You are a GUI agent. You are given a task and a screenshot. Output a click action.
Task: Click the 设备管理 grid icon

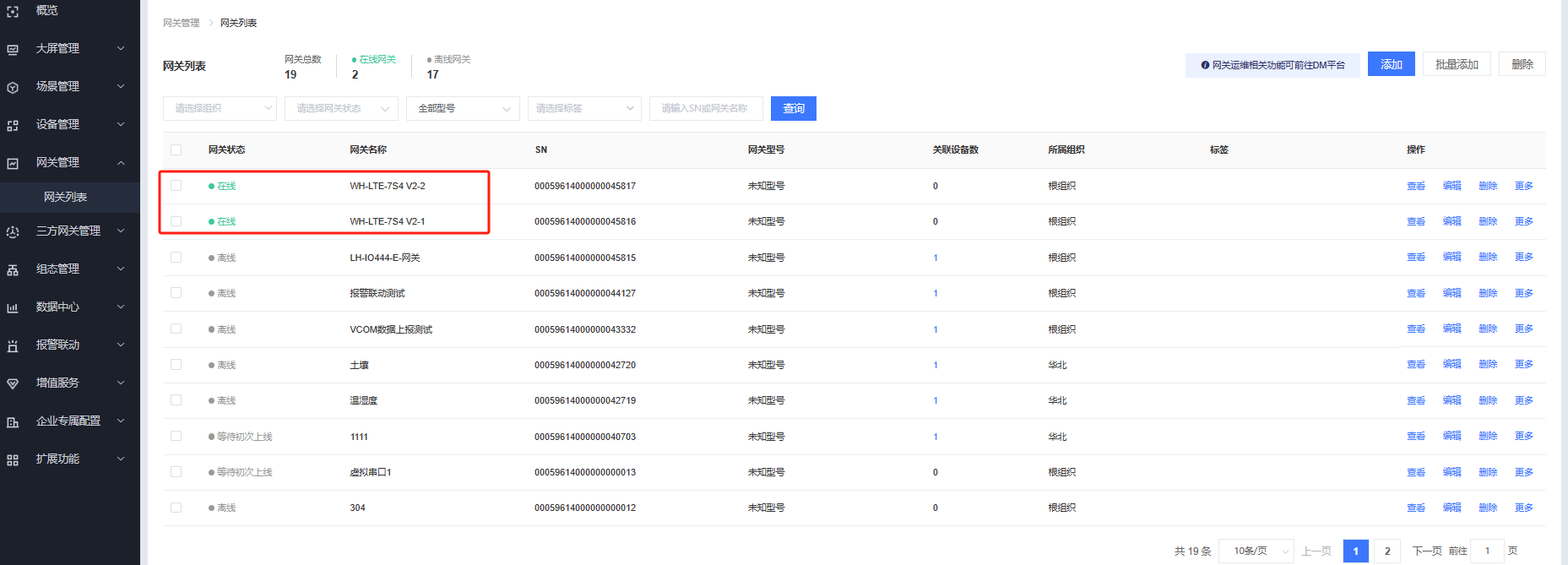[13, 125]
